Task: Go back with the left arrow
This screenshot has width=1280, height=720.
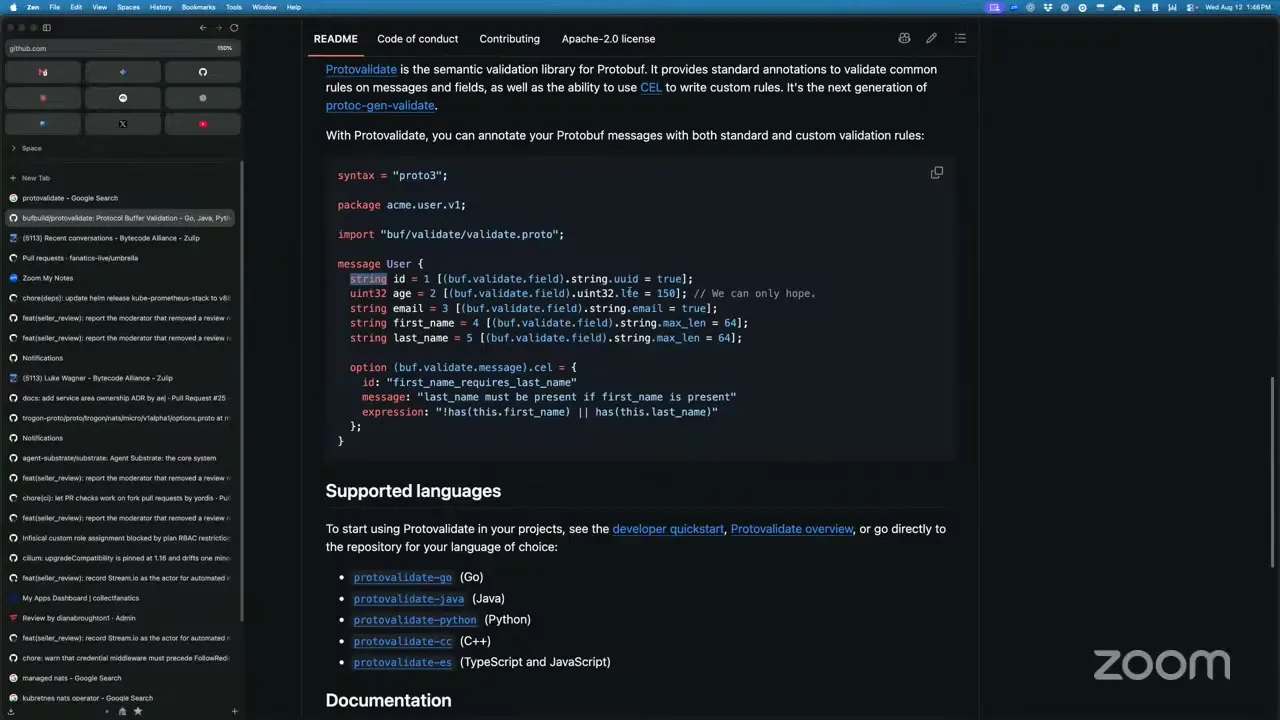Action: [203, 28]
